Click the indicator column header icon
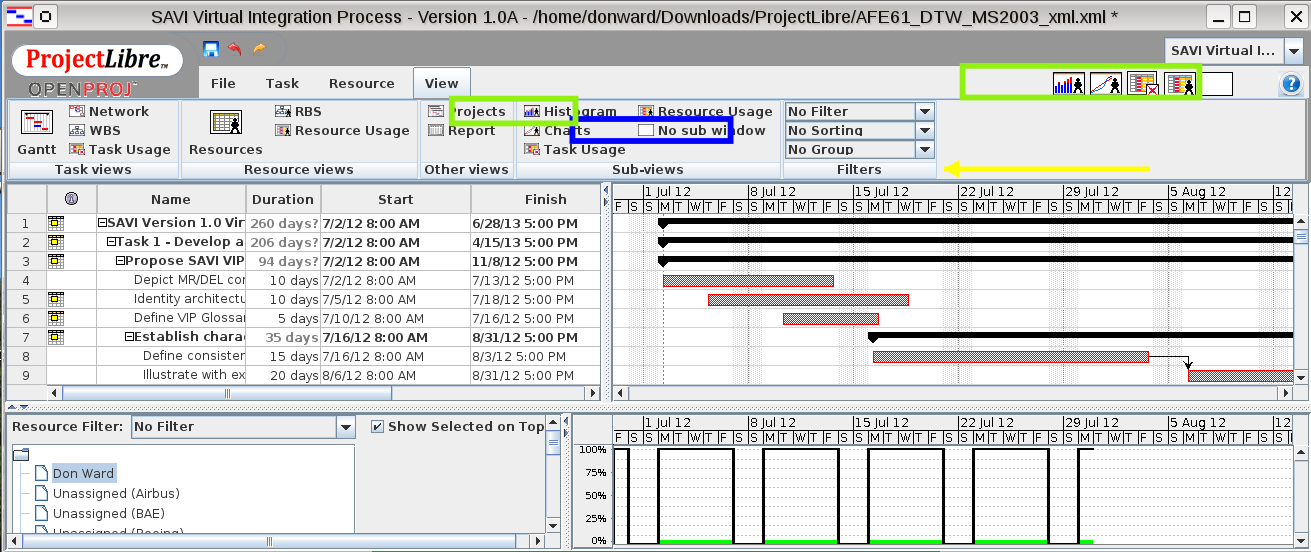The image size is (1311, 552). coord(70,199)
